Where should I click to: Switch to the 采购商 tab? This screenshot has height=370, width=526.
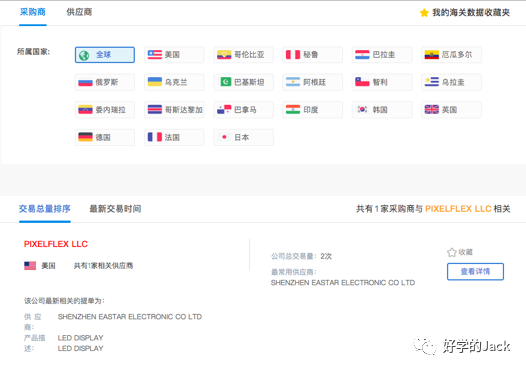click(x=33, y=12)
